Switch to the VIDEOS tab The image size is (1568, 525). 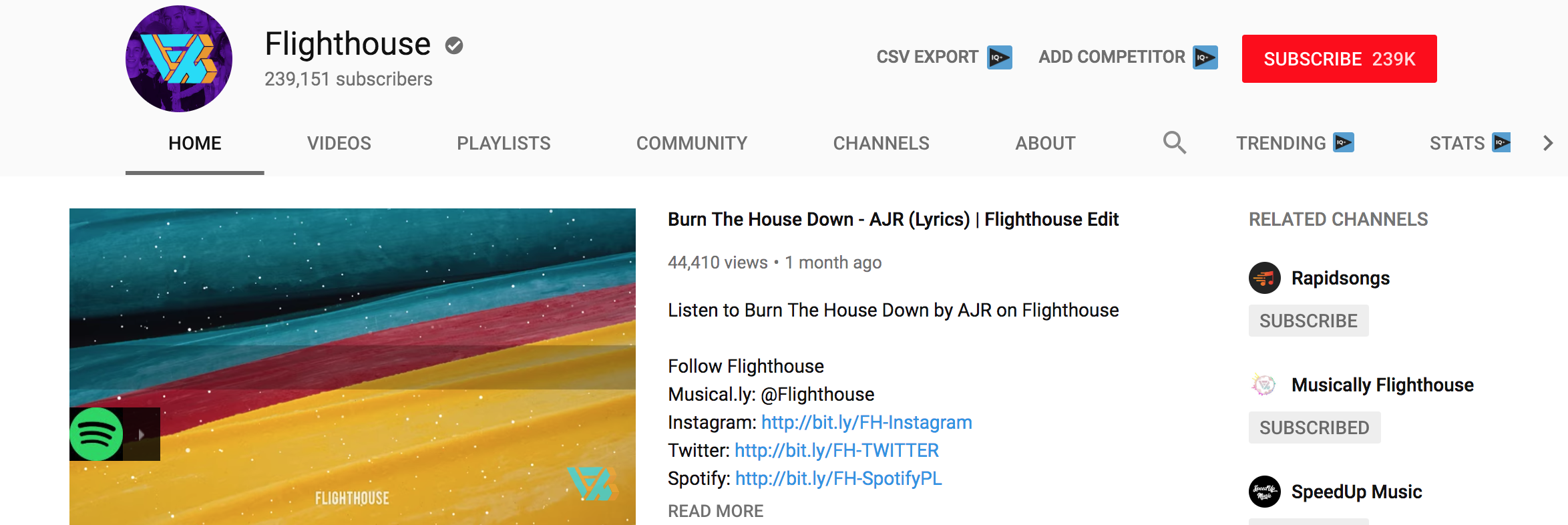click(339, 143)
